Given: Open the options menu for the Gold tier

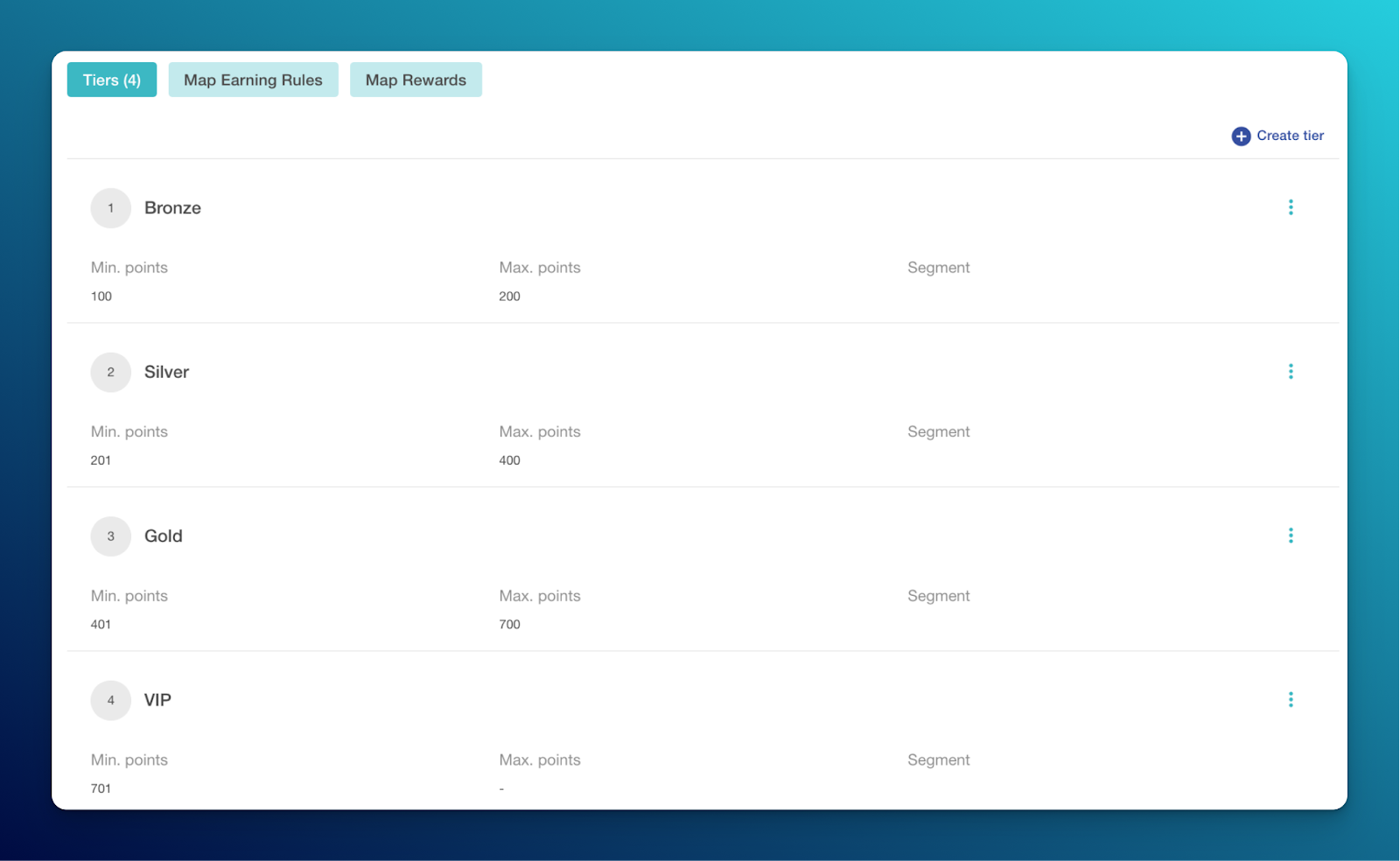Looking at the screenshot, I should coord(1291,535).
